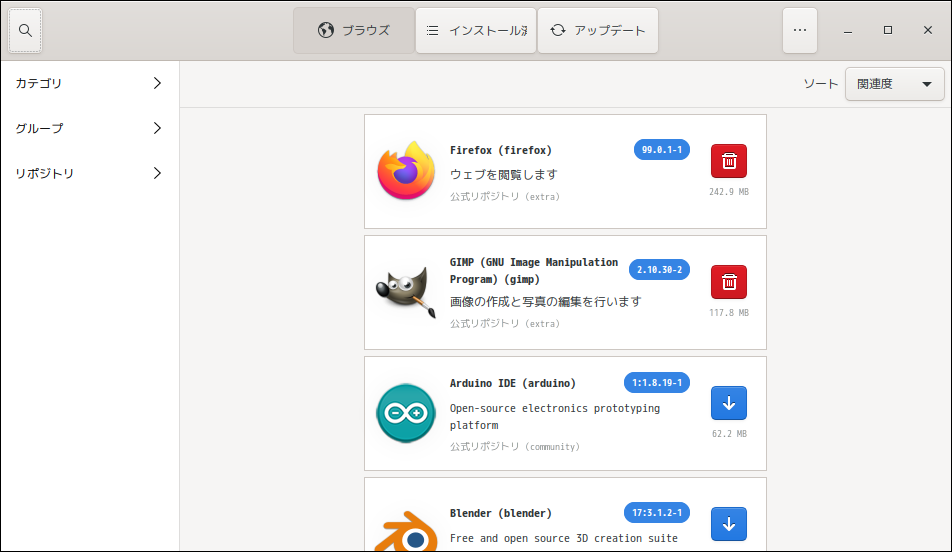Click Arduino version badge 1:1.8.19-1
The image size is (952, 552).
pos(657,383)
